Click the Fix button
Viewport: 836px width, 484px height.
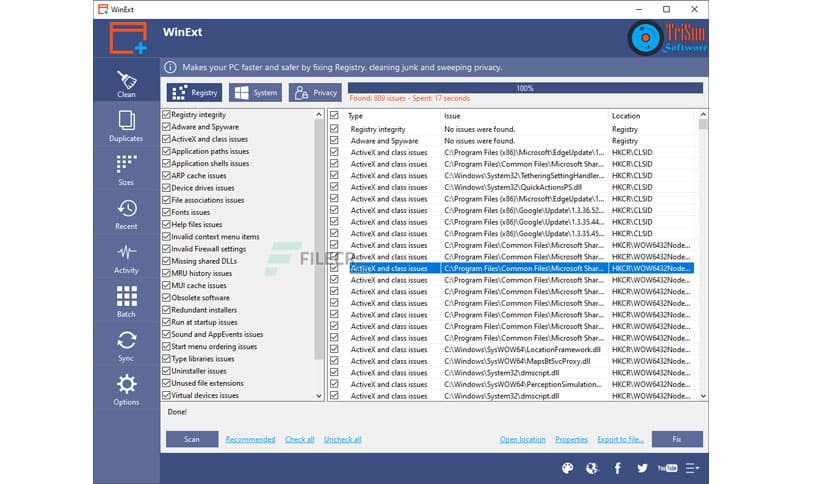(677, 439)
